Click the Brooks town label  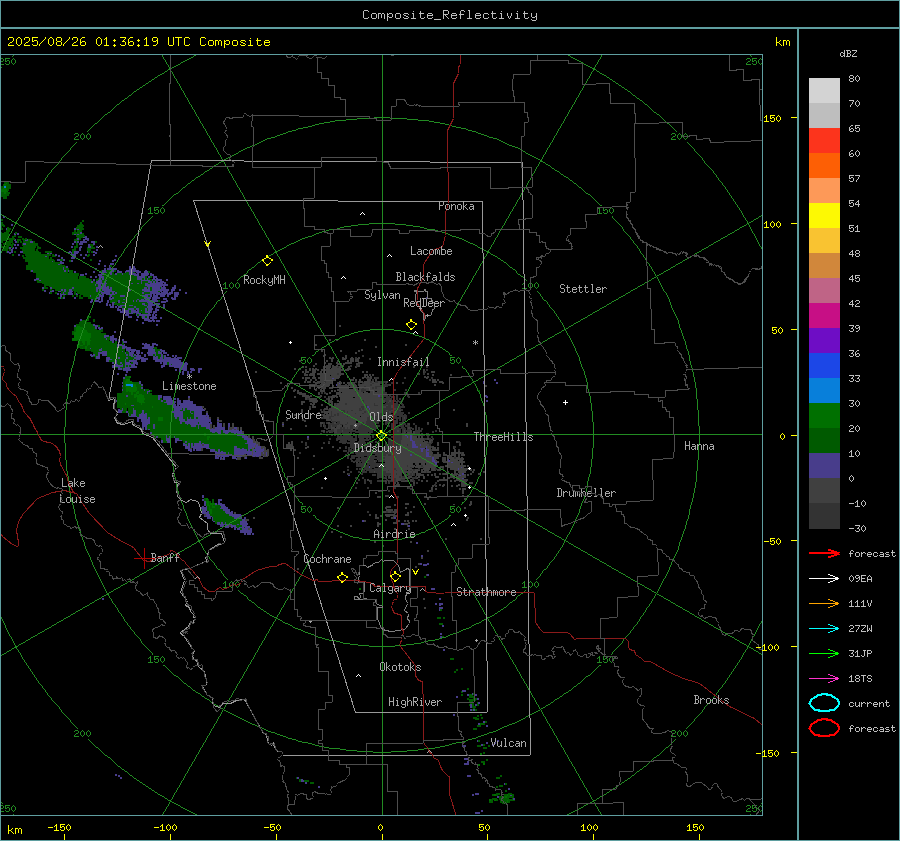coord(711,700)
